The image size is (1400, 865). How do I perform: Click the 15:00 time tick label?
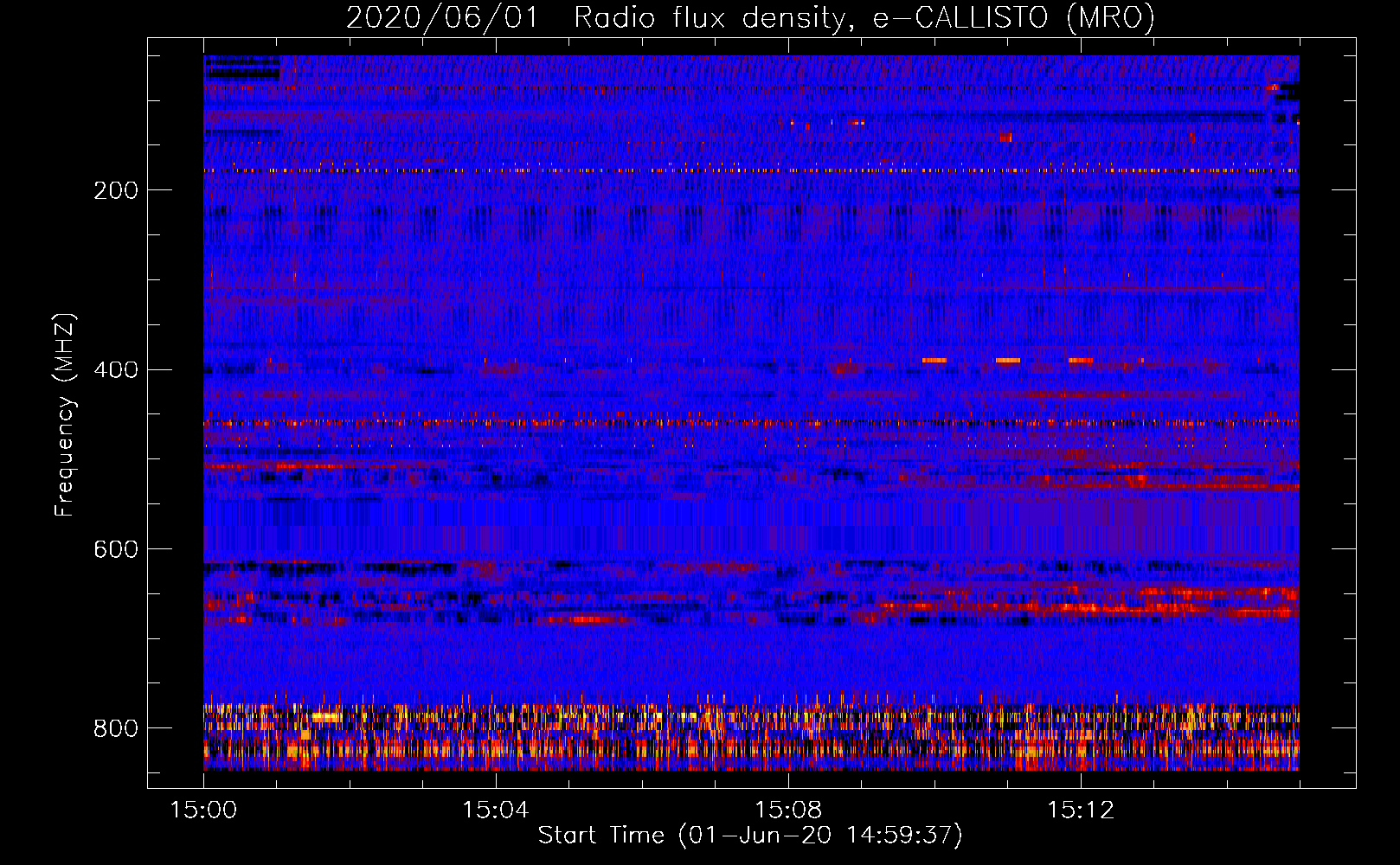pyautogui.click(x=203, y=811)
